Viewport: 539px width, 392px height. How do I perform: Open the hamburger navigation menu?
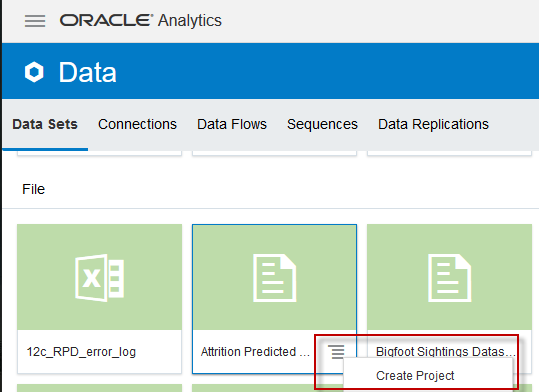[35, 21]
